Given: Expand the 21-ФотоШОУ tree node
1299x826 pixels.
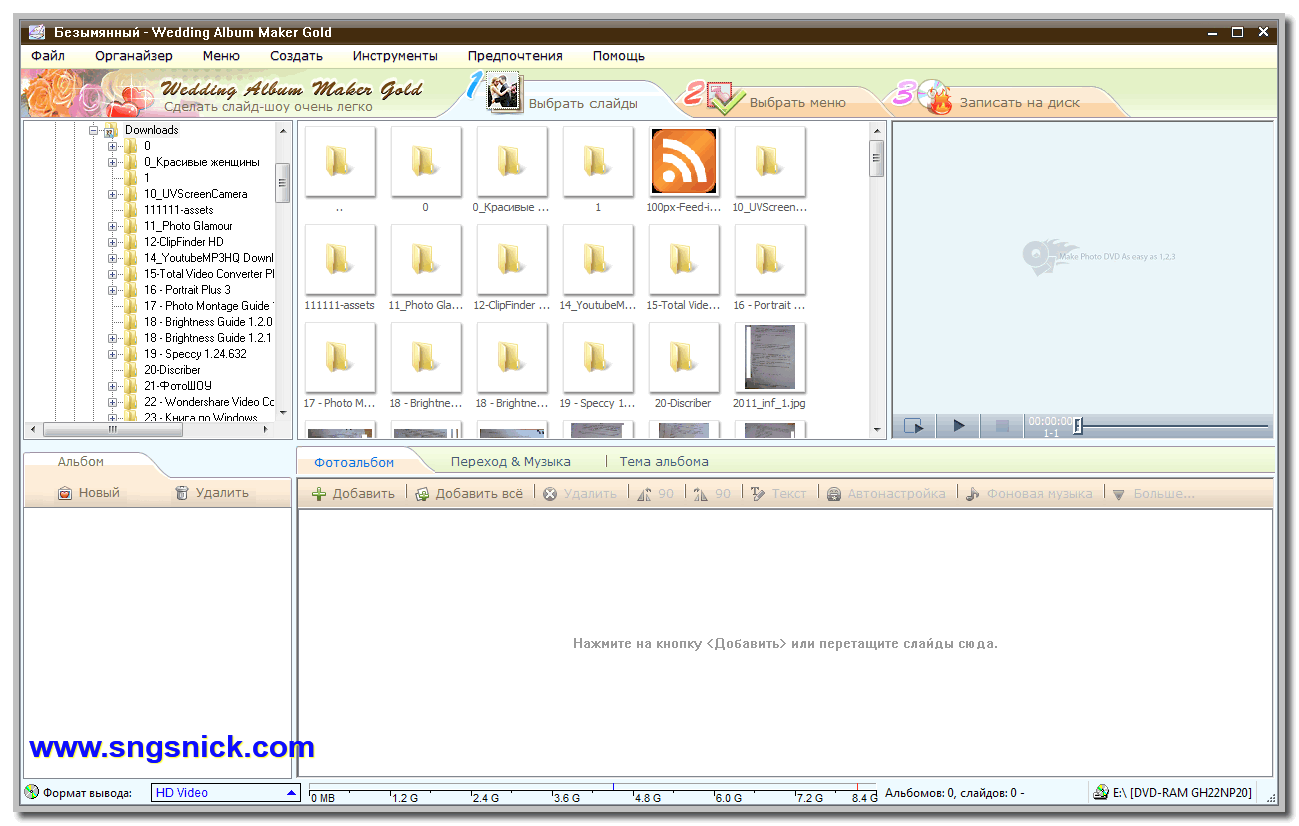Looking at the screenshot, I should pos(113,386).
